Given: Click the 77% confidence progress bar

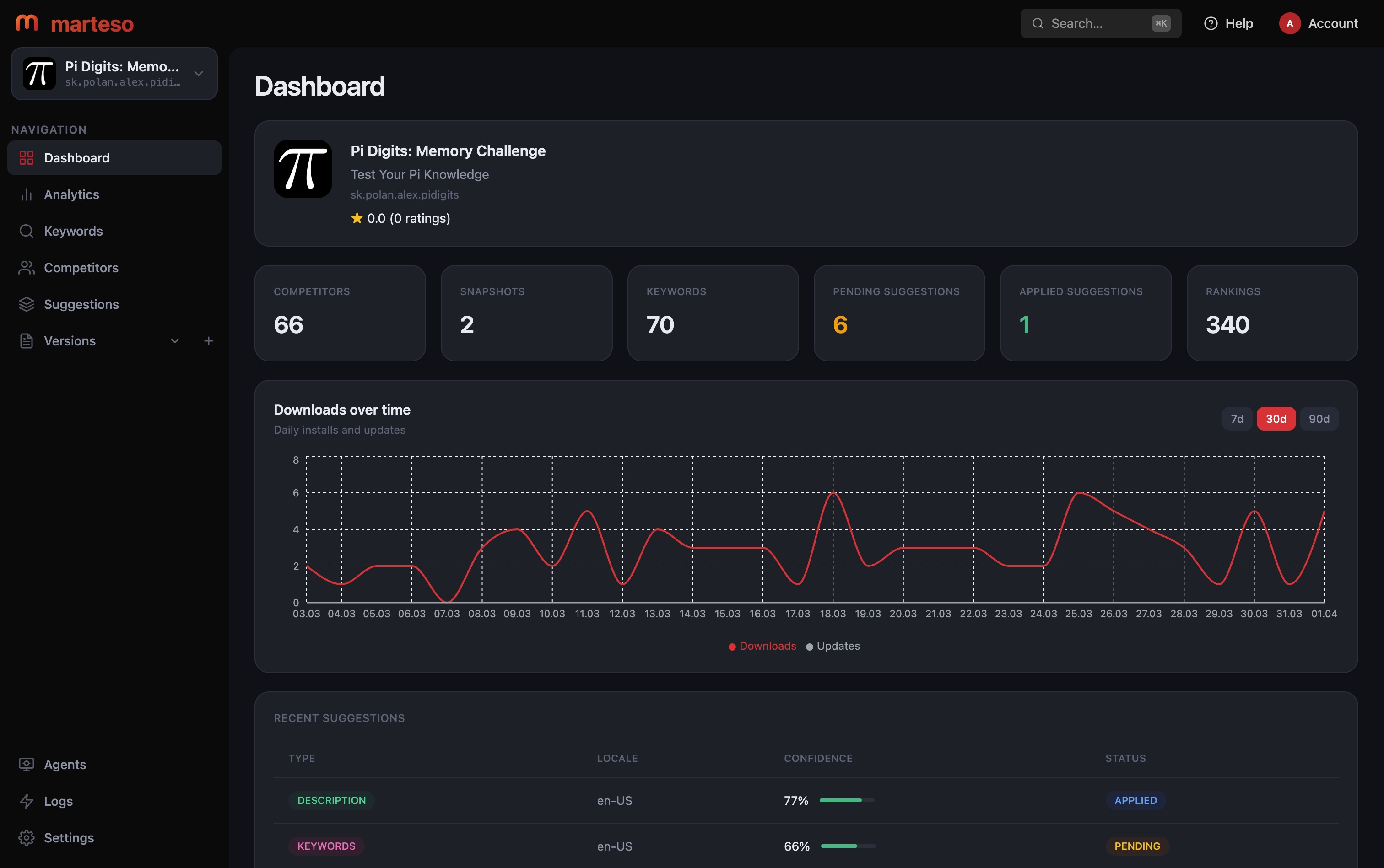Looking at the screenshot, I should [846, 800].
